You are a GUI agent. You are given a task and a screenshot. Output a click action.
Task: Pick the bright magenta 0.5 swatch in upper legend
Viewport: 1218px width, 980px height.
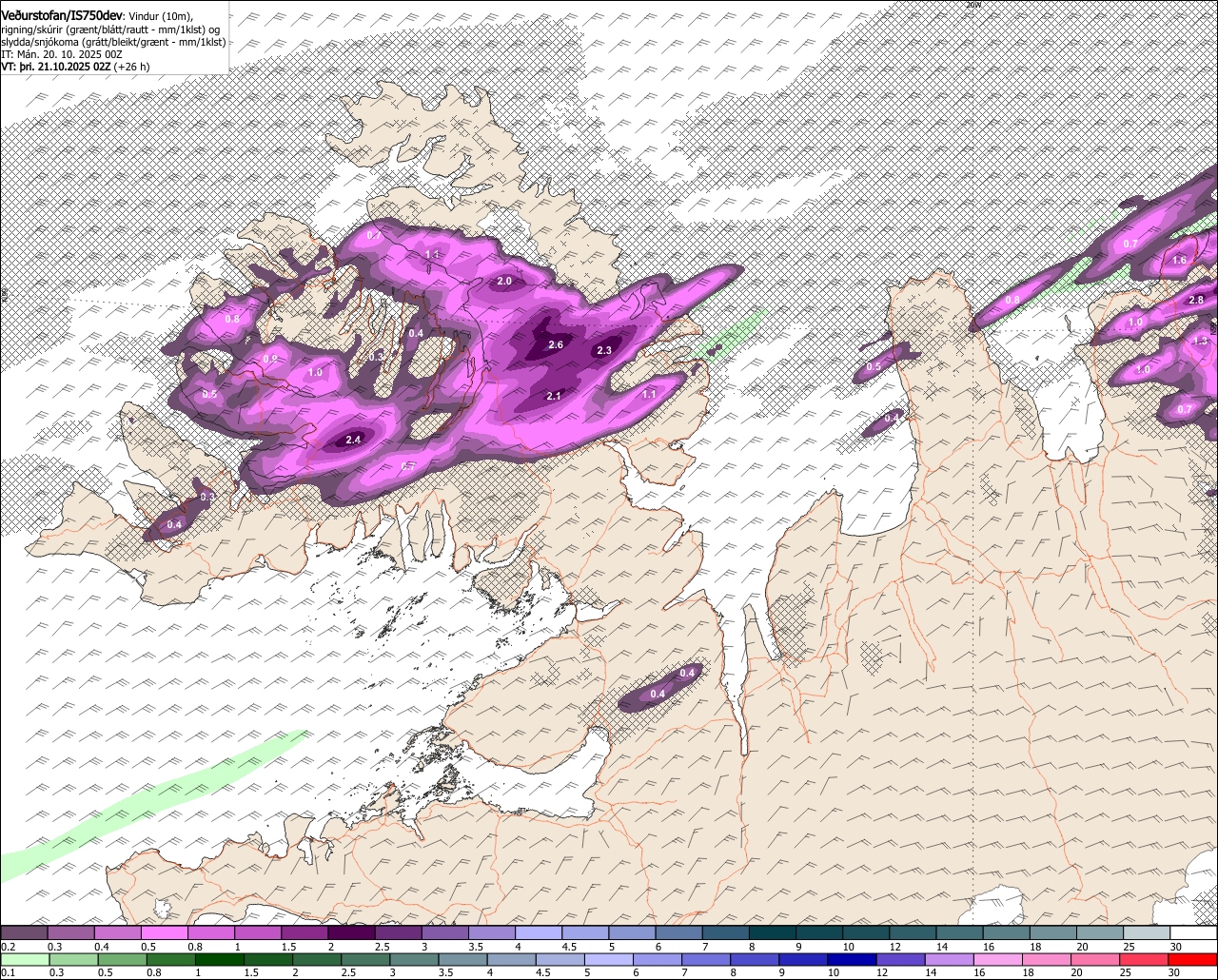[164, 932]
